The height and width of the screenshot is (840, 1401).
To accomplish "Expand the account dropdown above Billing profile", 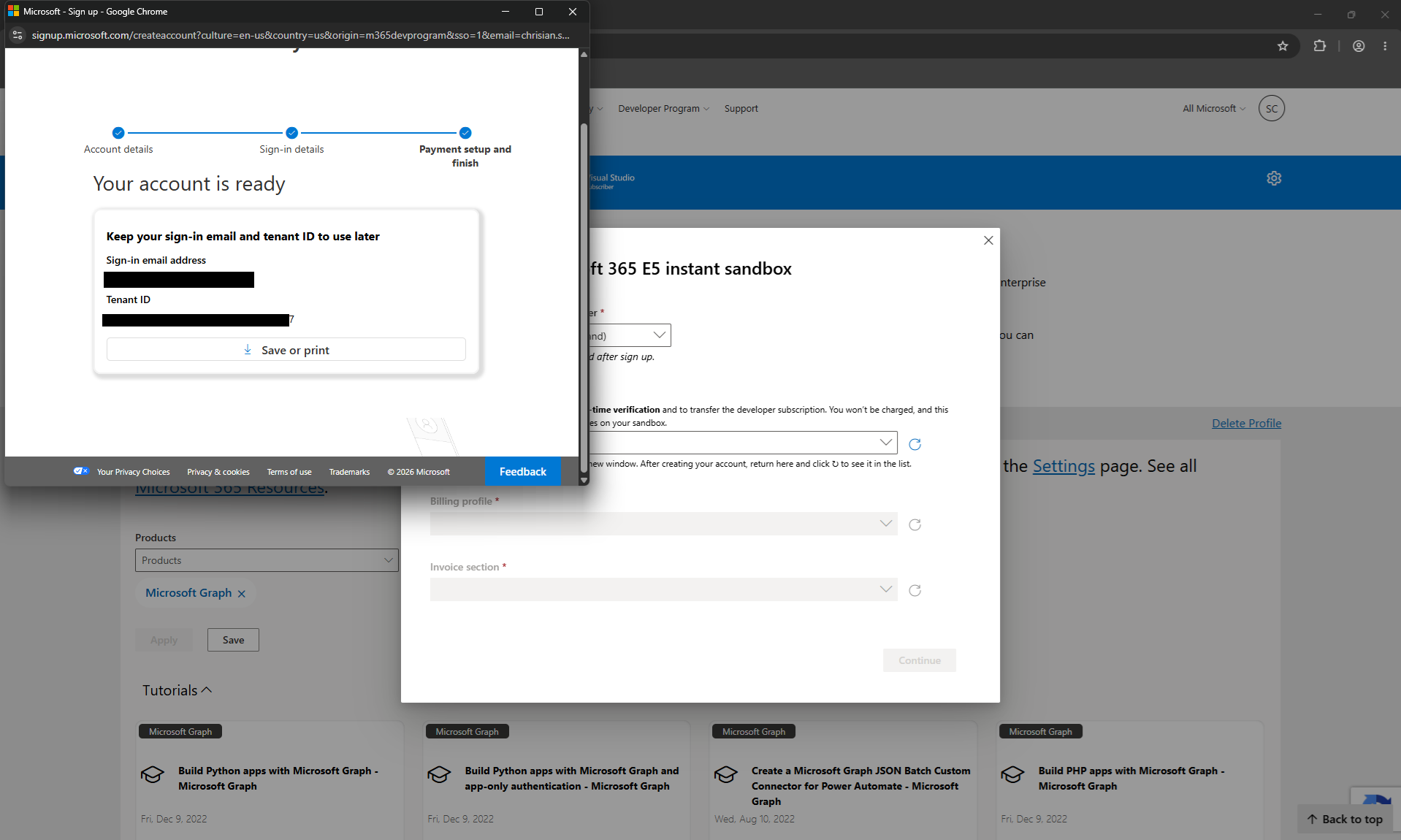I will point(744,443).
